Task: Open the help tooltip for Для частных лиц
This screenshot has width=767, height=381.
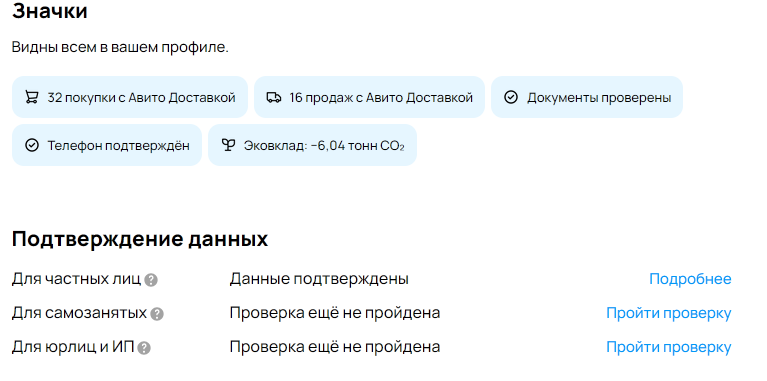Action: click(x=151, y=280)
